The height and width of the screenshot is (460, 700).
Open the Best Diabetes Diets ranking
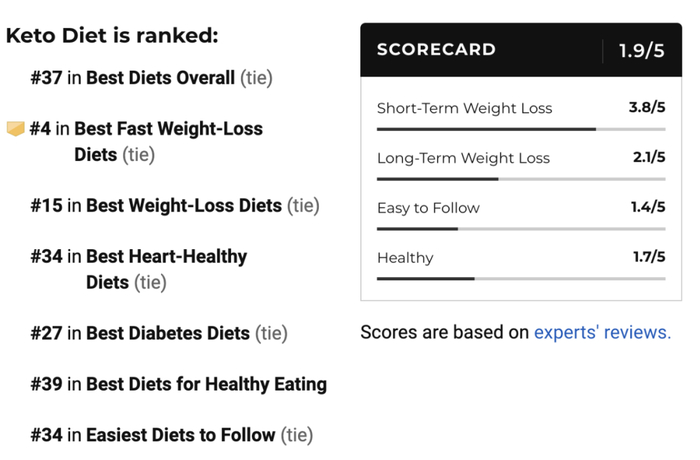point(167,333)
